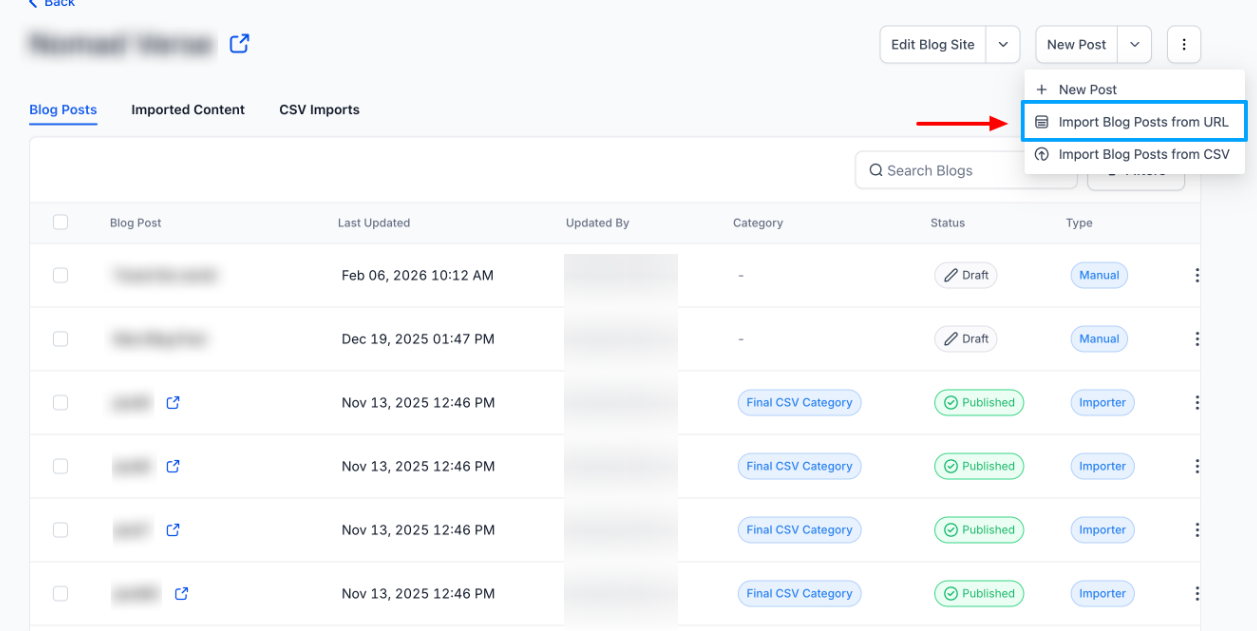The width and height of the screenshot is (1257, 631).
Task: Click the Back arrow at top left
Action: pyautogui.click(x=33, y=4)
